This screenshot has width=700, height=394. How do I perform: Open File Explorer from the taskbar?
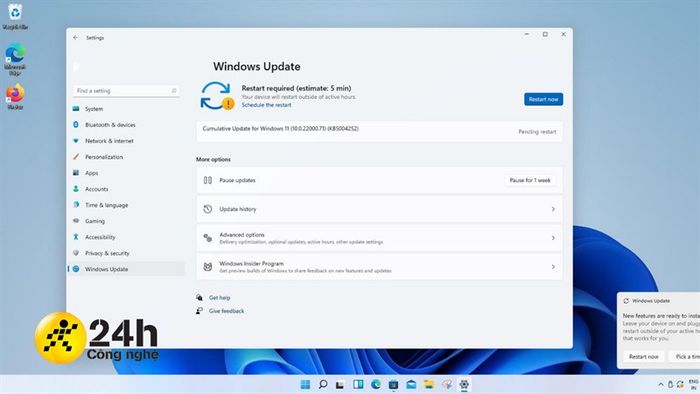click(x=429, y=384)
